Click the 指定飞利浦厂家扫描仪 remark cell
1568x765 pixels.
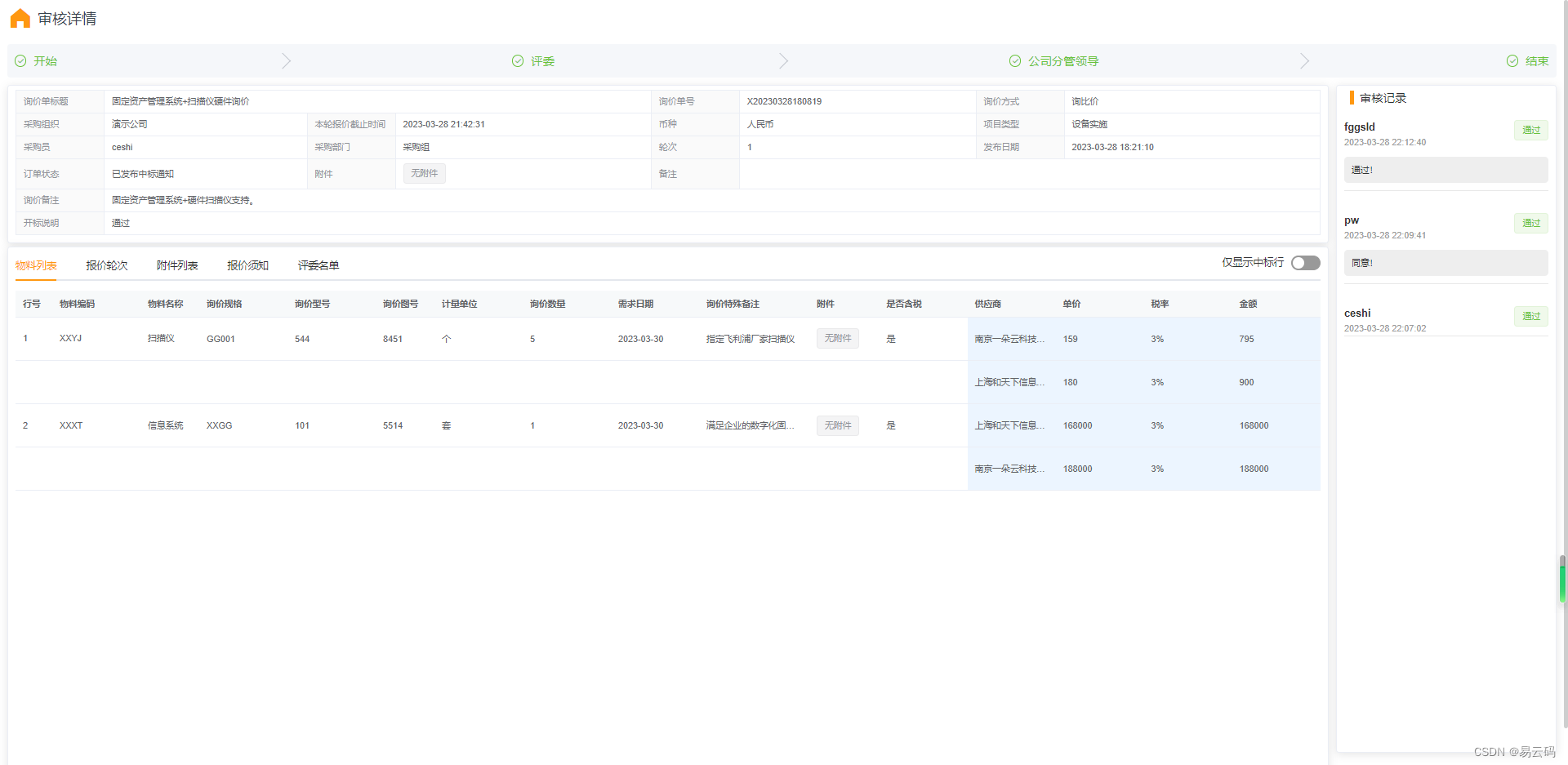point(750,339)
